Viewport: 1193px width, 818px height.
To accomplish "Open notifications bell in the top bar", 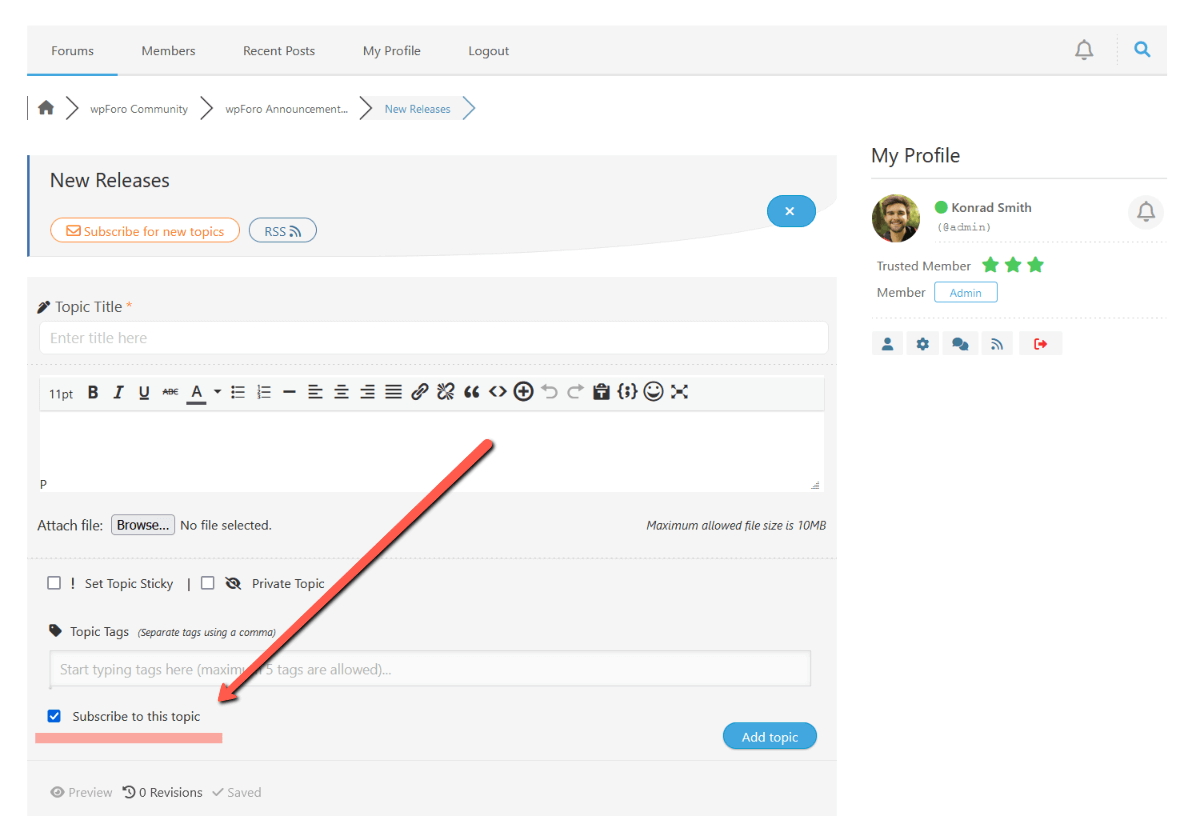I will tap(1084, 50).
